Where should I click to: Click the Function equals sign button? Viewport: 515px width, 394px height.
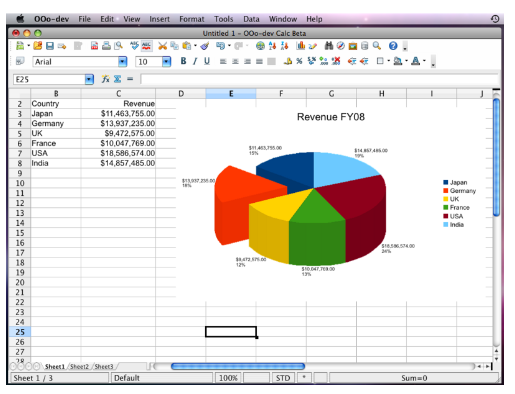click(x=130, y=79)
